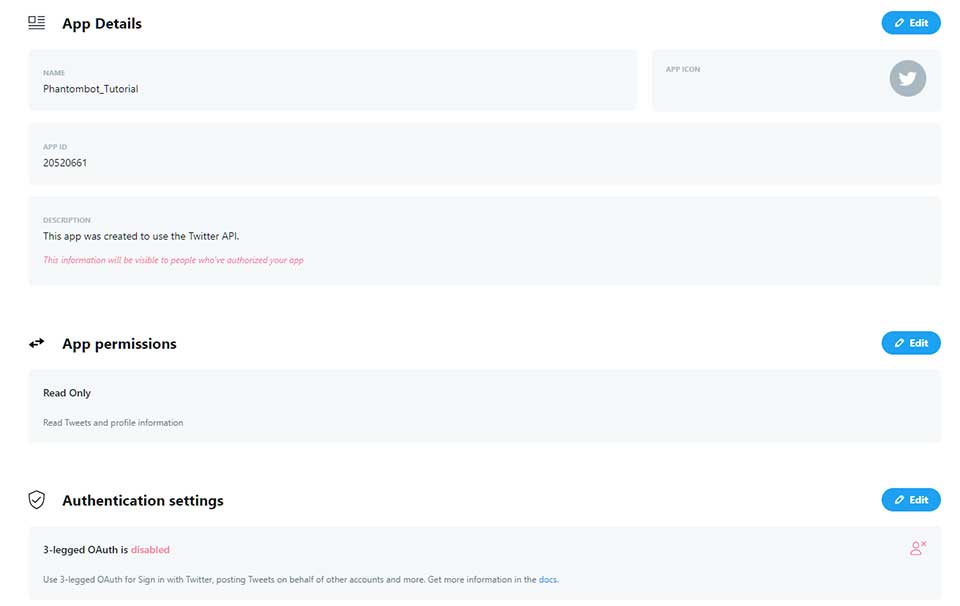Click the Twitter bird app icon
This screenshot has height=606, width=960.
pyautogui.click(x=907, y=78)
